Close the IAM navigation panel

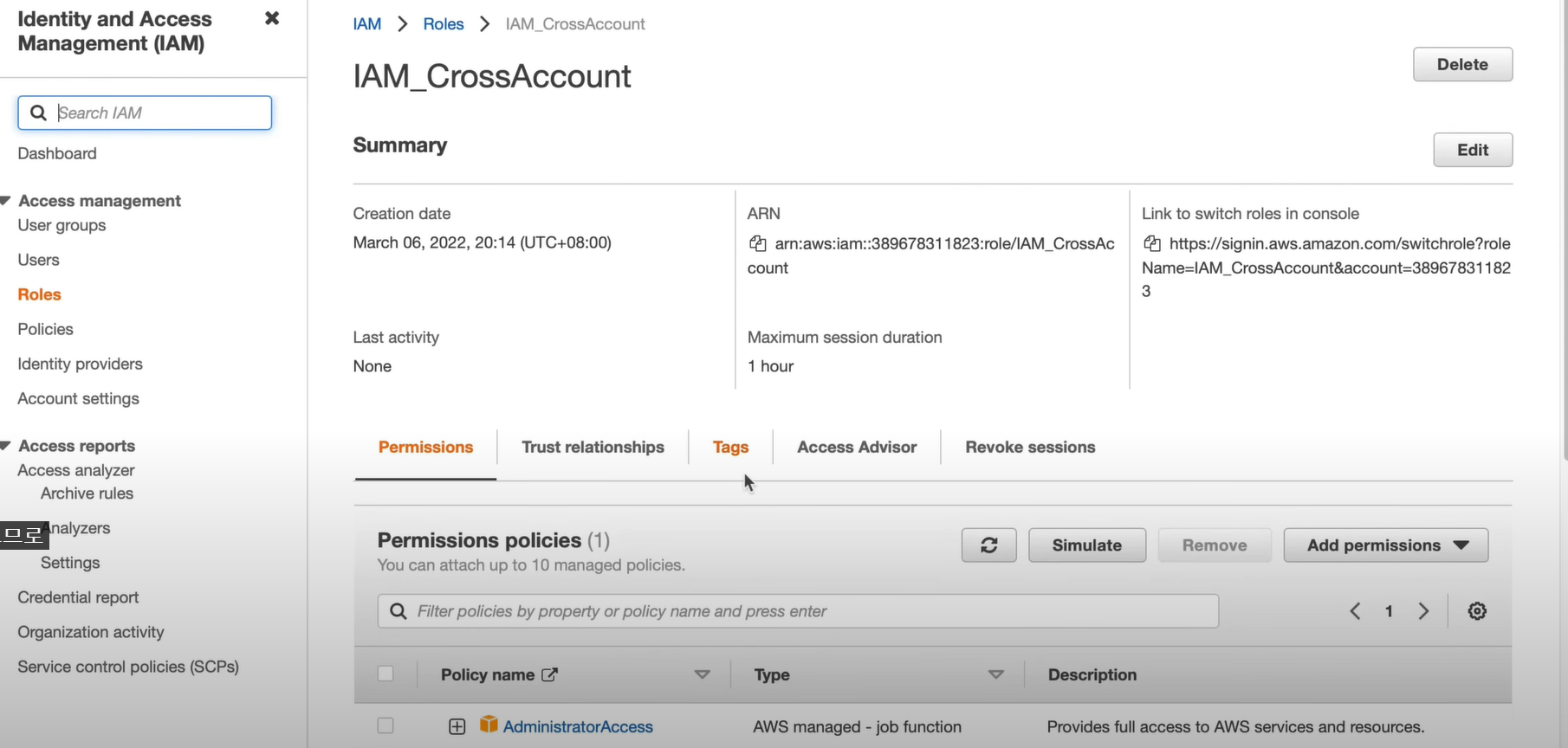272,18
